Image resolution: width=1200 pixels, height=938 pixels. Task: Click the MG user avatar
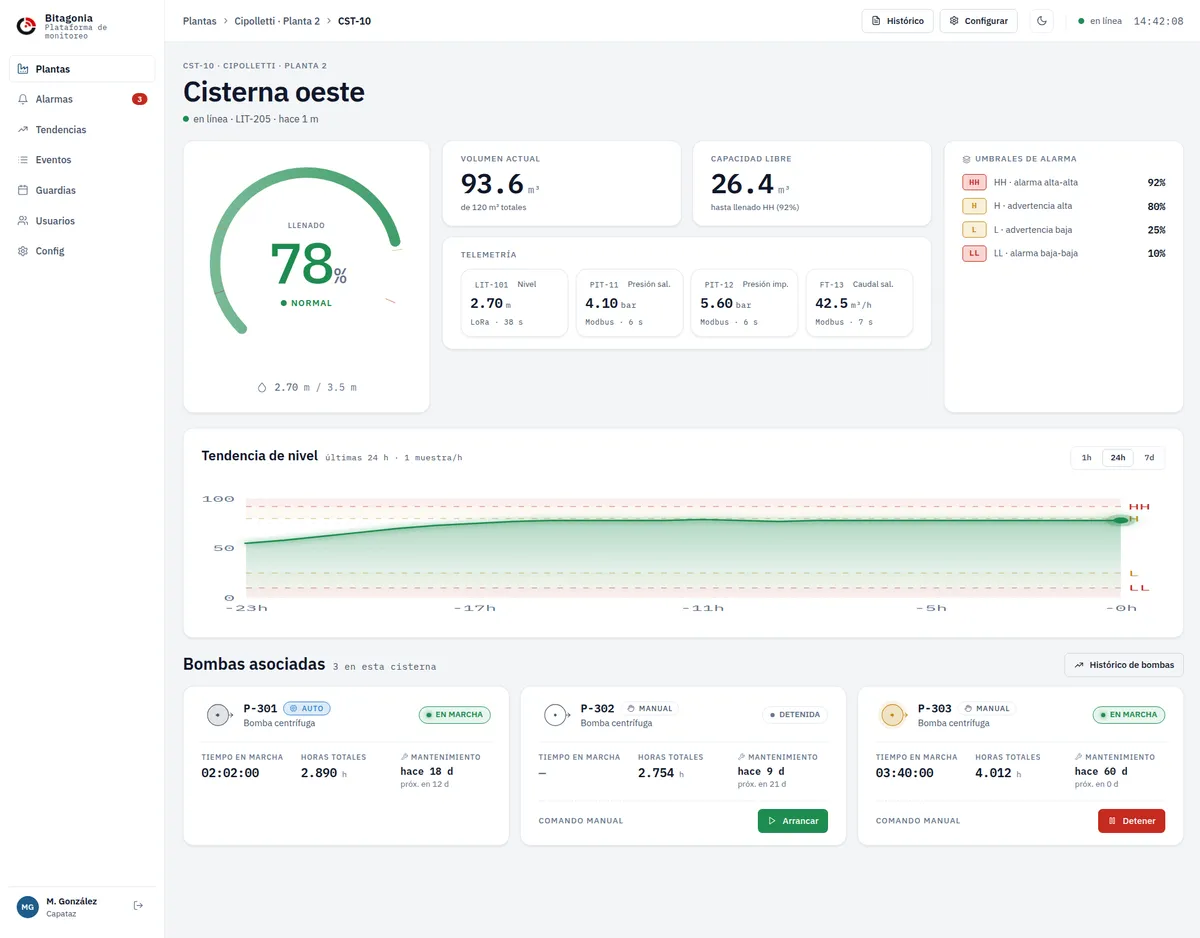28,907
